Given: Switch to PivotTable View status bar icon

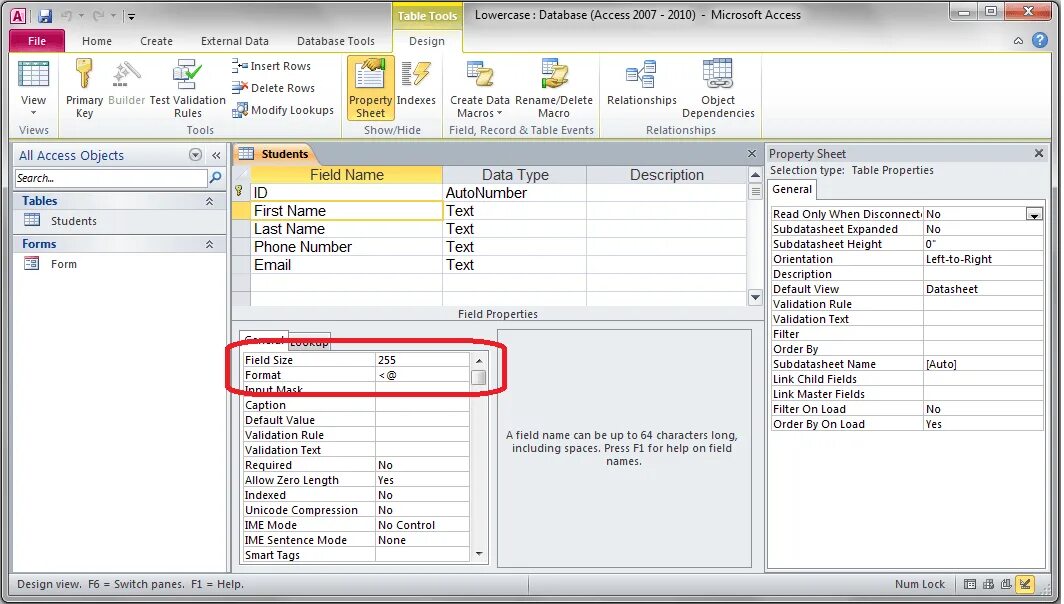Looking at the screenshot, I should pyautogui.click(x=989, y=584).
